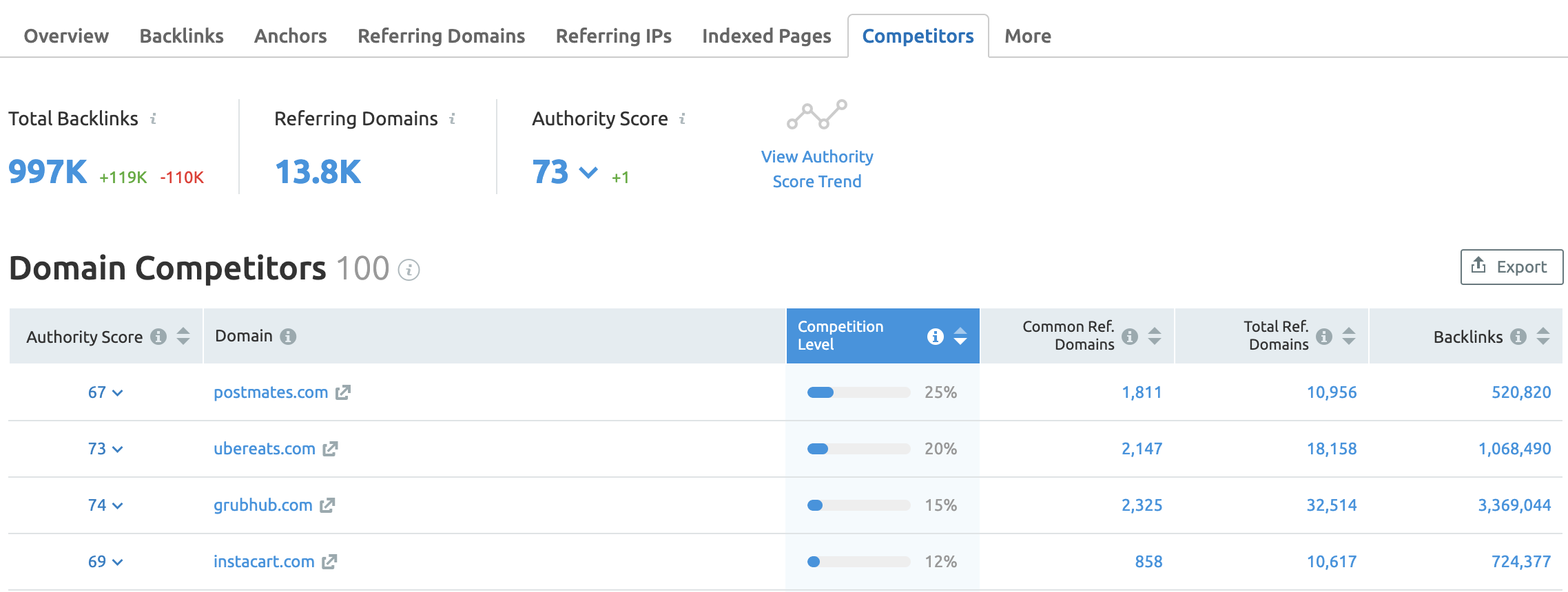Image resolution: width=1568 pixels, height=592 pixels.
Task: Open the Indexed Pages tab
Action: [x=766, y=36]
